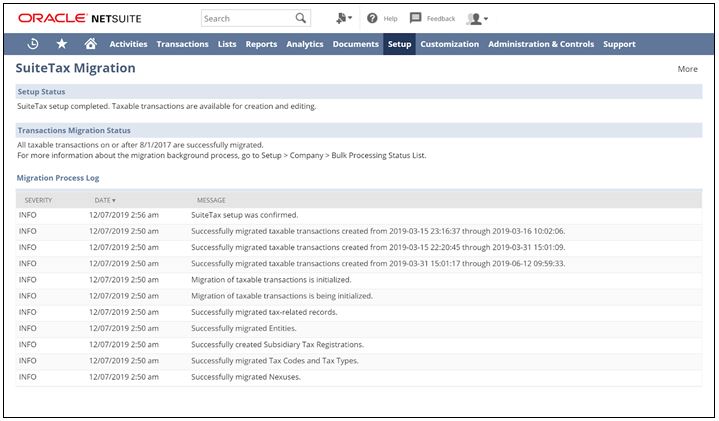Viewport: 719px width, 421px height.
Task: Click the MESSAGE column header
Action: coord(211,200)
